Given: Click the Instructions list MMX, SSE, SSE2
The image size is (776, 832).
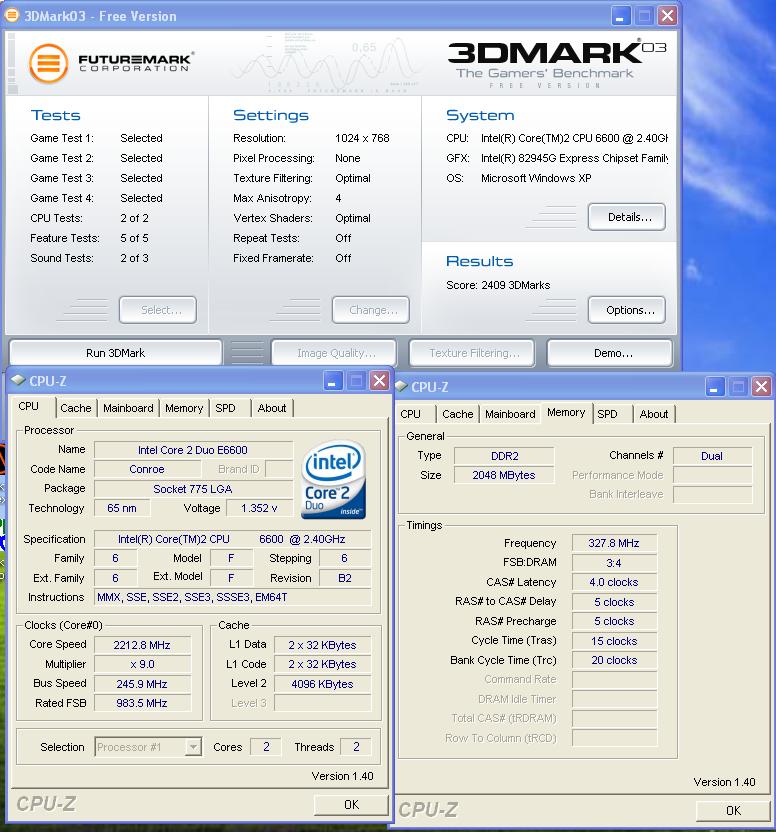Looking at the screenshot, I should [x=232, y=597].
